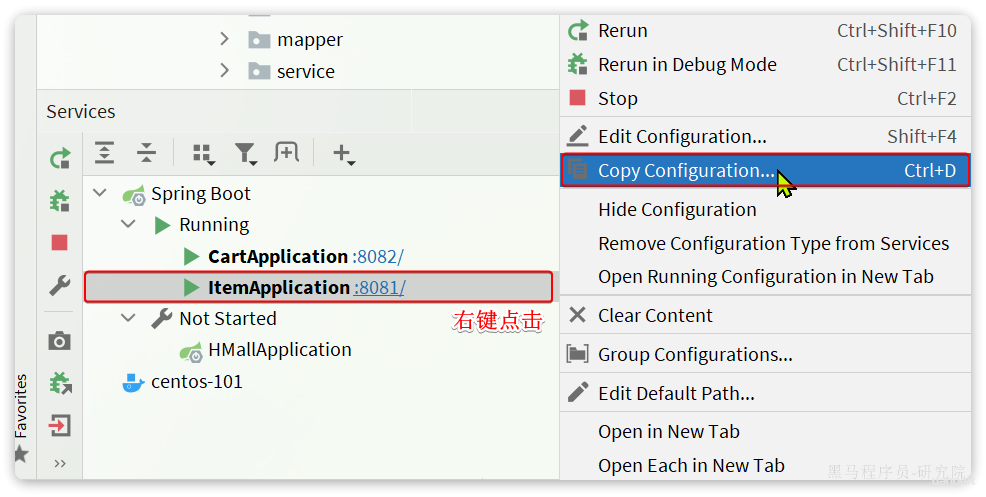Viewport: 986px width, 497px height.
Task: Click the wrench settings icon in sidebar
Action: (x=60, y=285)
